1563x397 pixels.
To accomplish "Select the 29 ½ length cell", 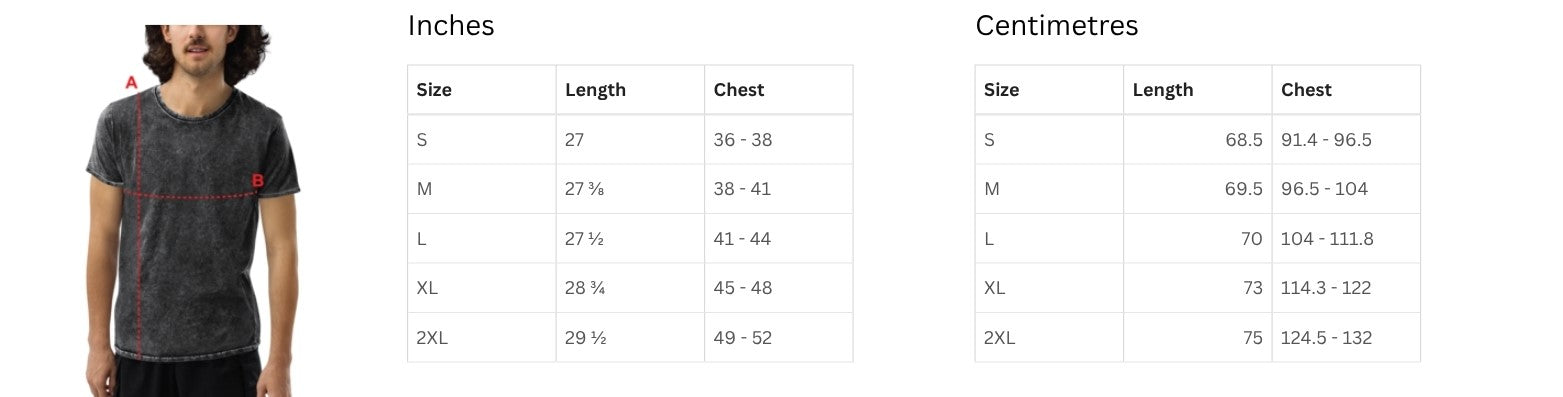I will 630,338.
